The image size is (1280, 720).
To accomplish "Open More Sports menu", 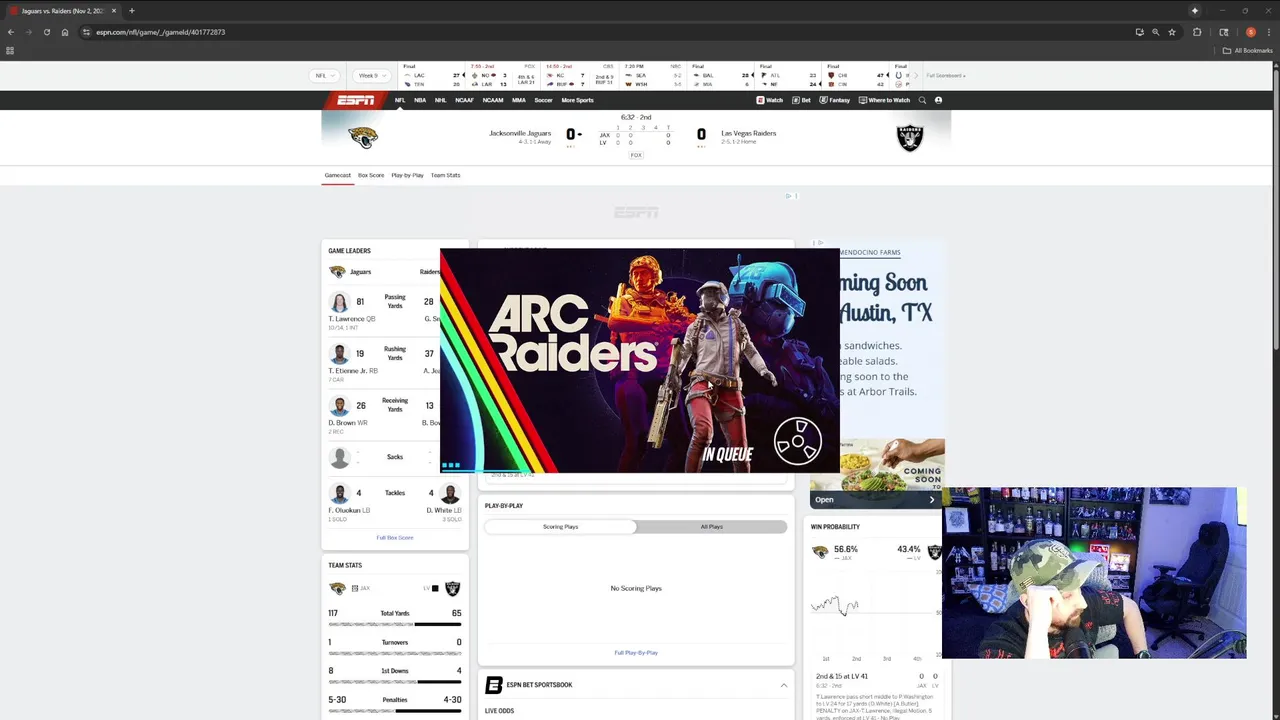I will (577, 100).
